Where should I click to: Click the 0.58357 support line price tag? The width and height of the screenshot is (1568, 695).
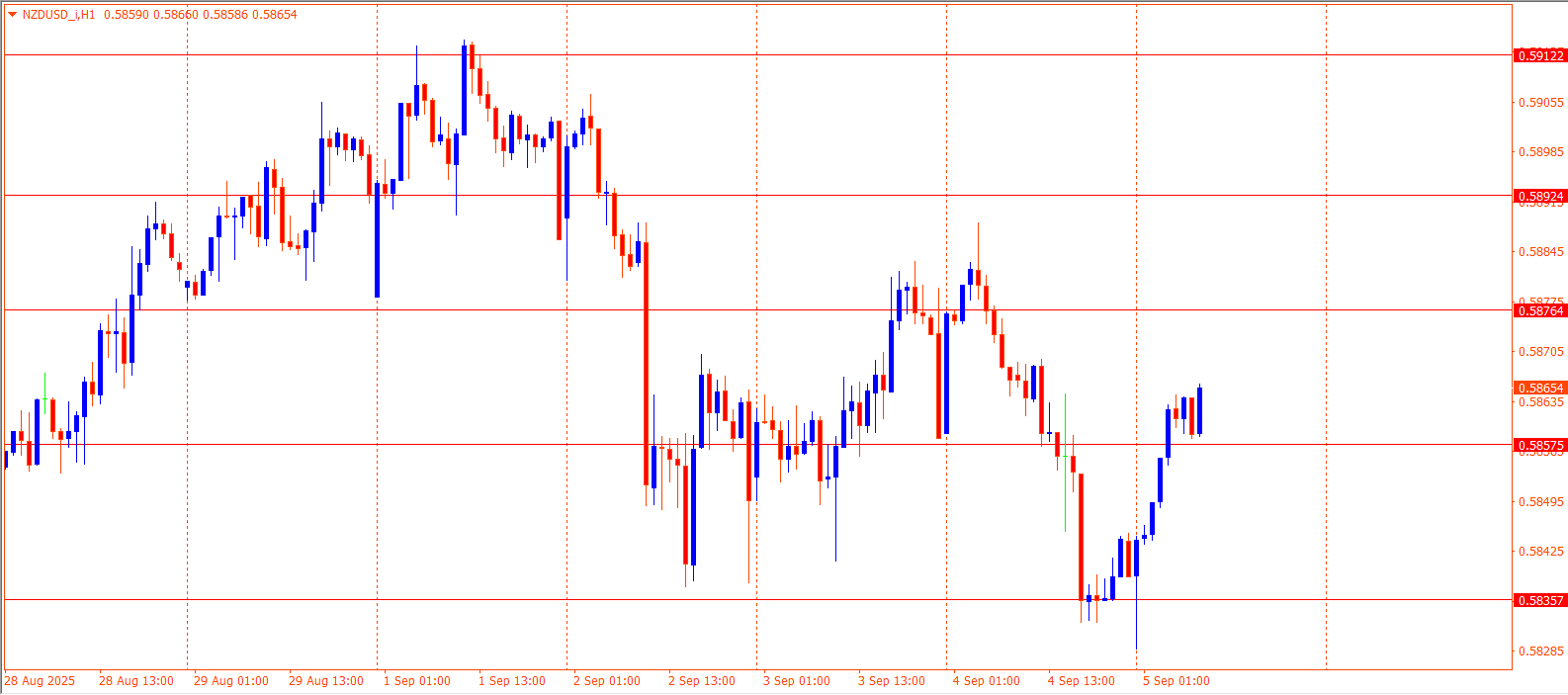(1540, 600)
